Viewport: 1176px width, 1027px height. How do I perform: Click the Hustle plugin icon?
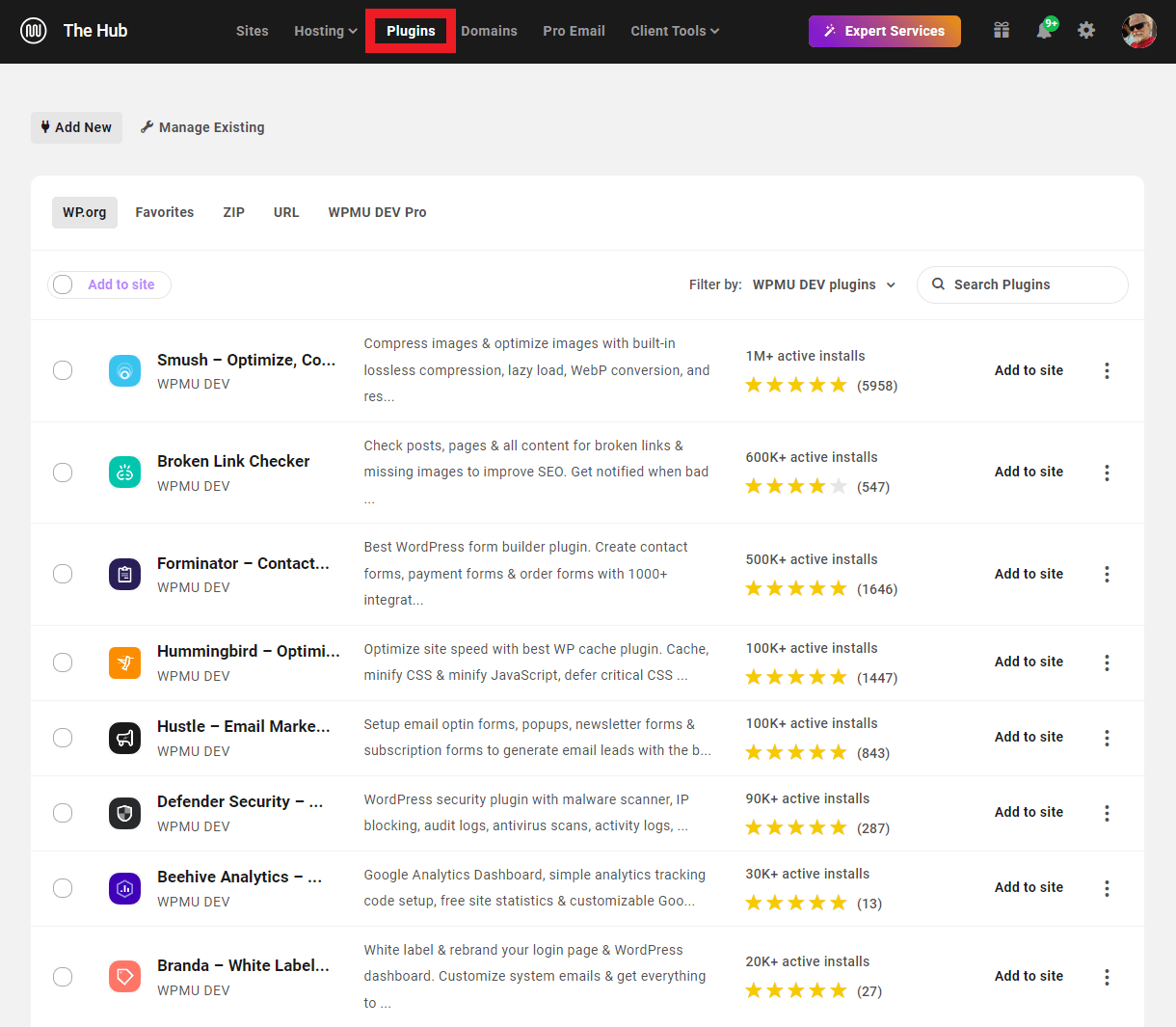125,738
